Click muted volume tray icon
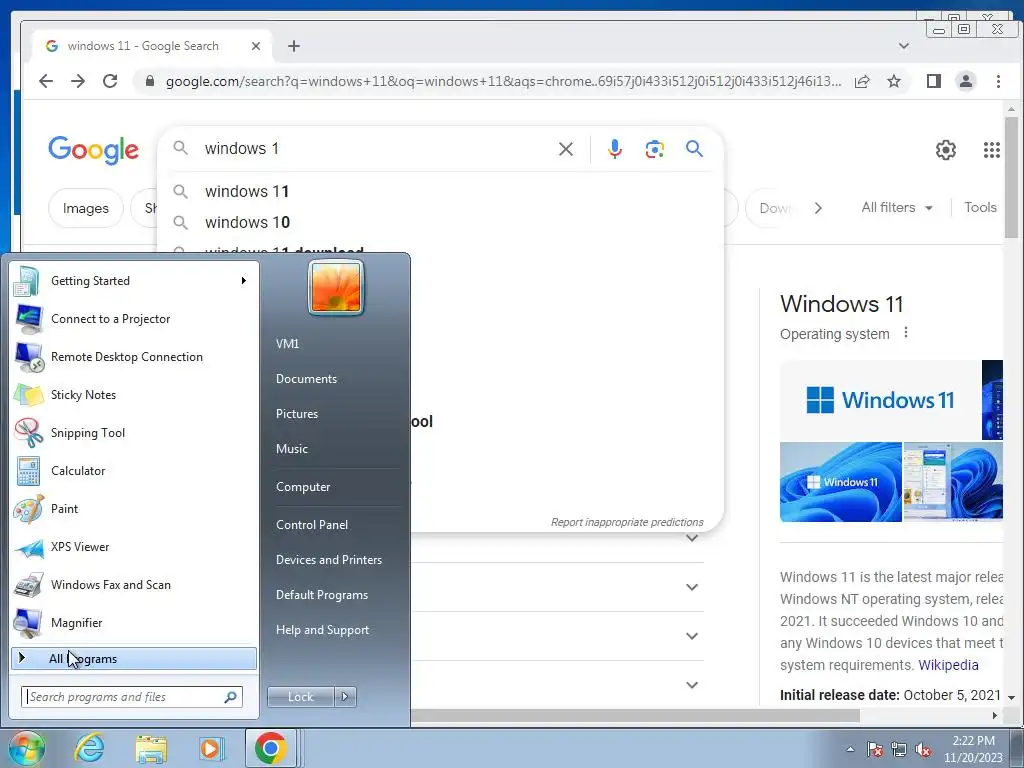The image size is (1024, 768). (x=923, y=750)
